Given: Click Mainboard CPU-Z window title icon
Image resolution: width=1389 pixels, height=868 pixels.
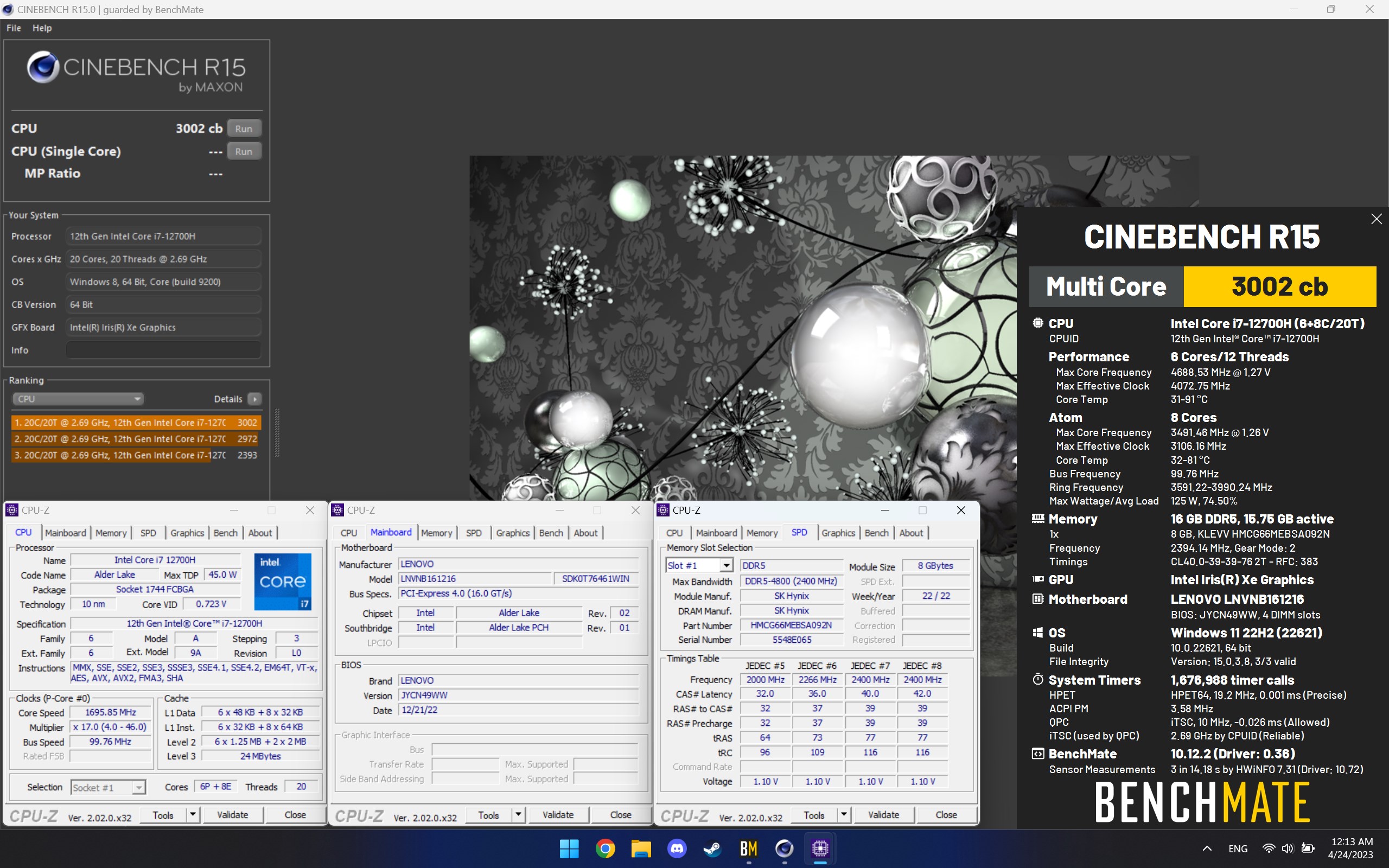Looking at the screenshot, I should [337, 510].
